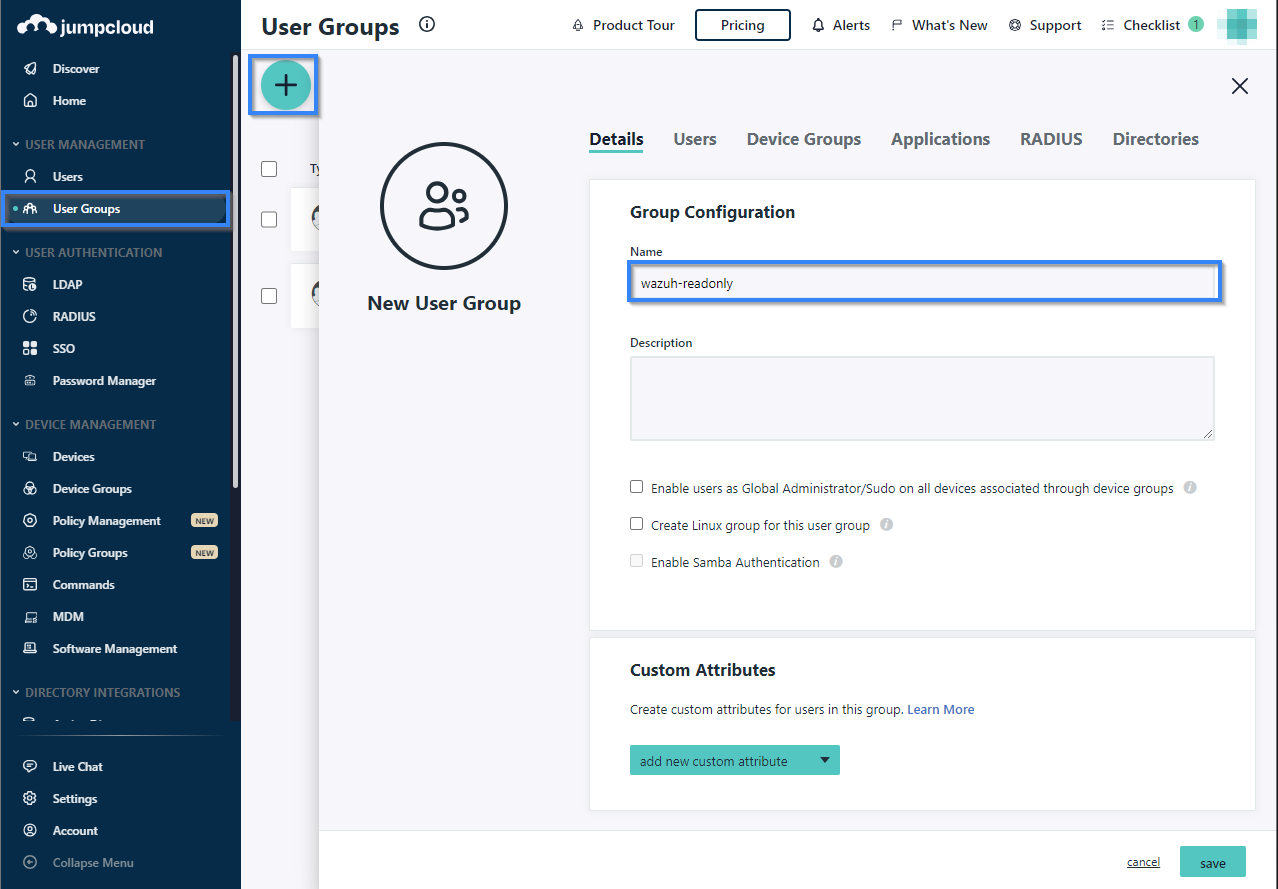The width and height of the screenshot is (1278, 889).
Task: Collapse the DIRECTORY INTEGRATIONS section
Action: tap(96, 693)
